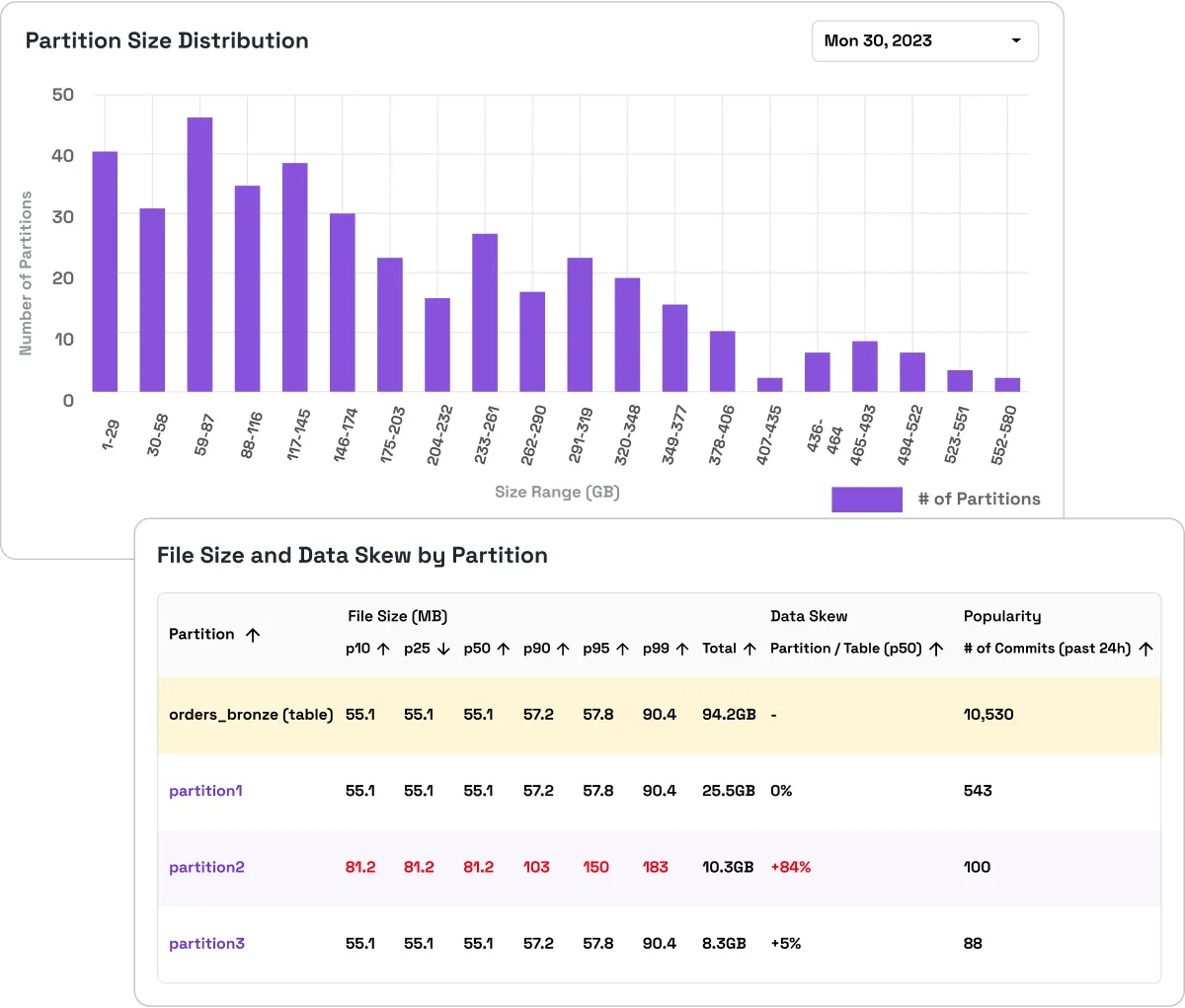Sort by p10 file size arrow
Viewport: 1185px width, 1008px height.
[383, 649]
